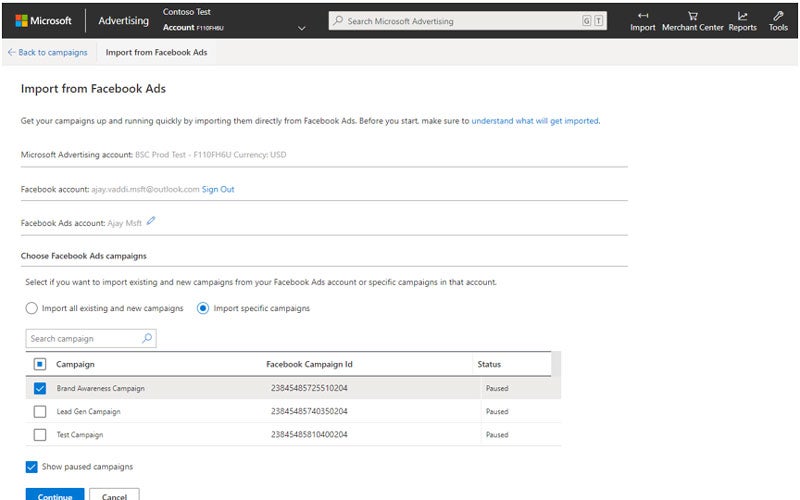800x500 pixels.
Task: Switch to Import from Facebook Ads tab
Action: [156, 52]
